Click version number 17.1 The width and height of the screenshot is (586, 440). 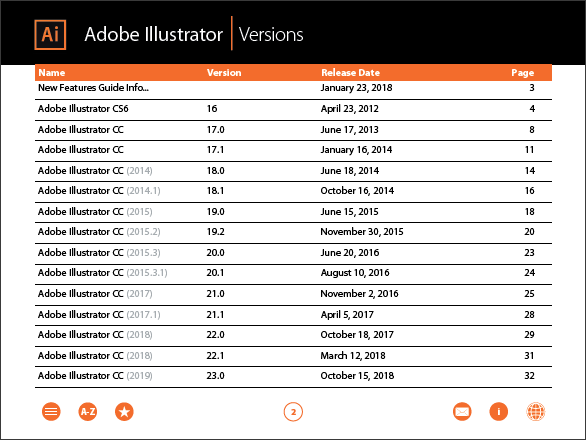(x=216, y=150)
